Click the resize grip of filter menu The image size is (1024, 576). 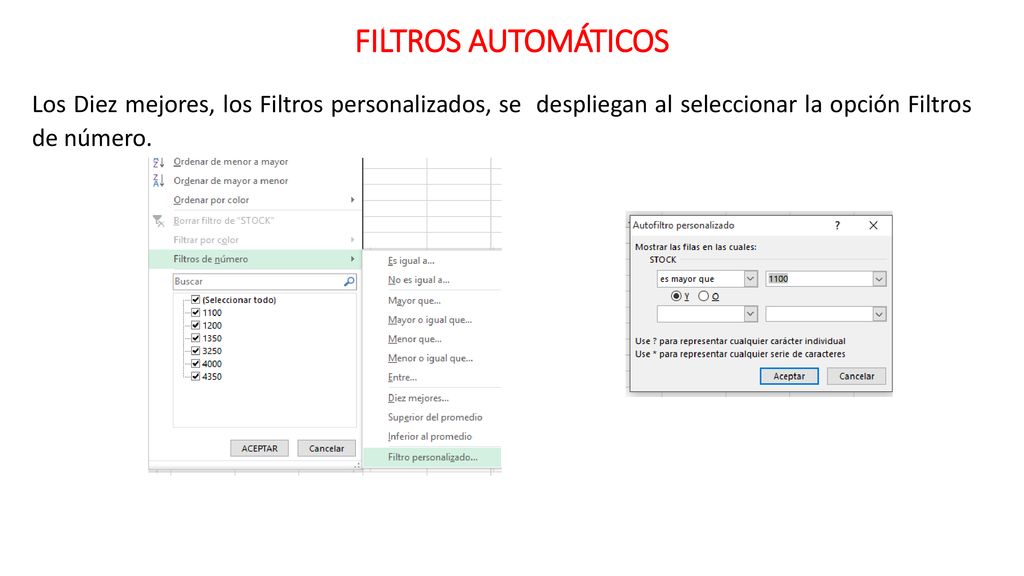357,466
